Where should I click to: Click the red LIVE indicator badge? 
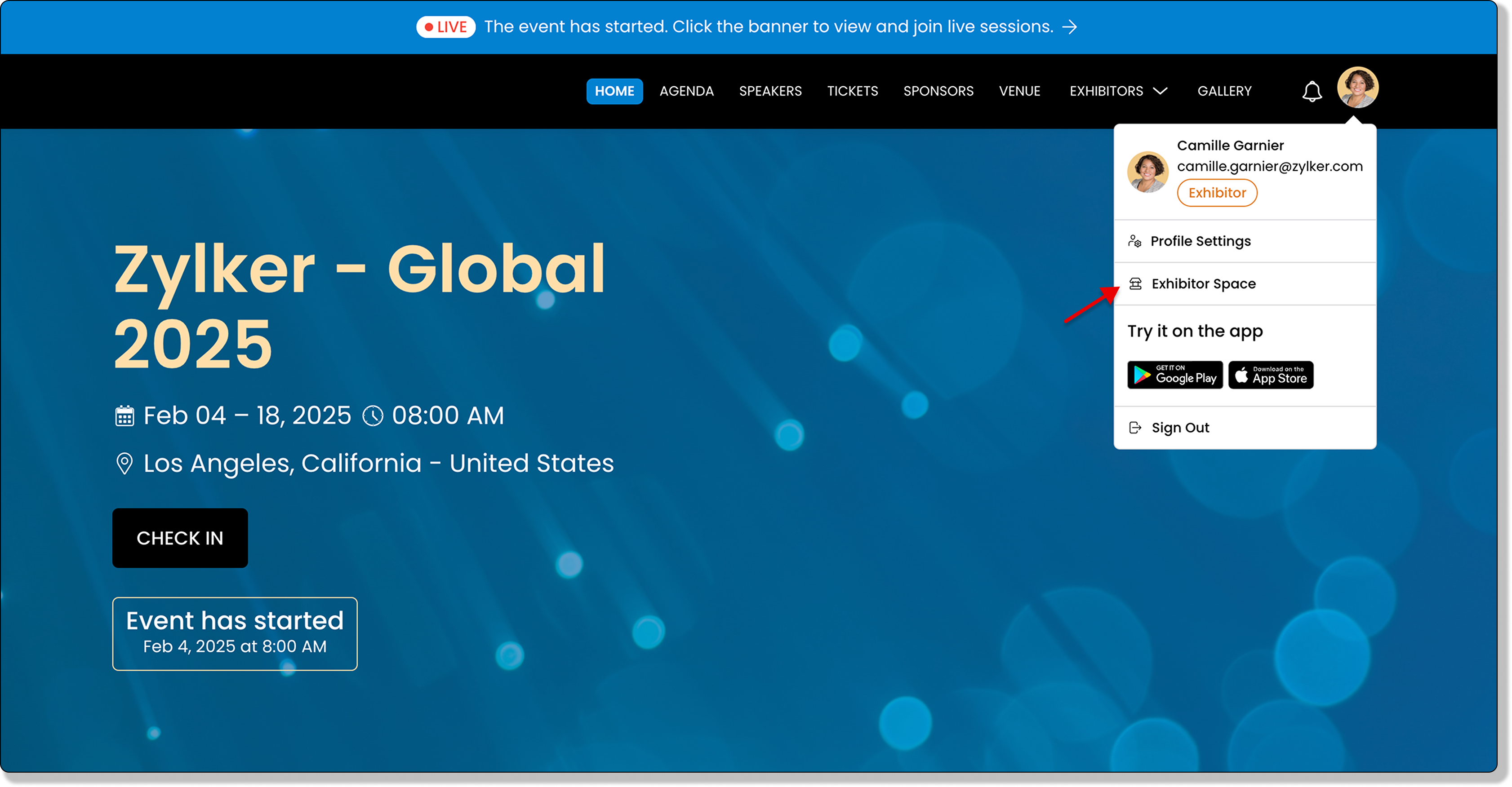pyautogui.click(x=445, y=27)
